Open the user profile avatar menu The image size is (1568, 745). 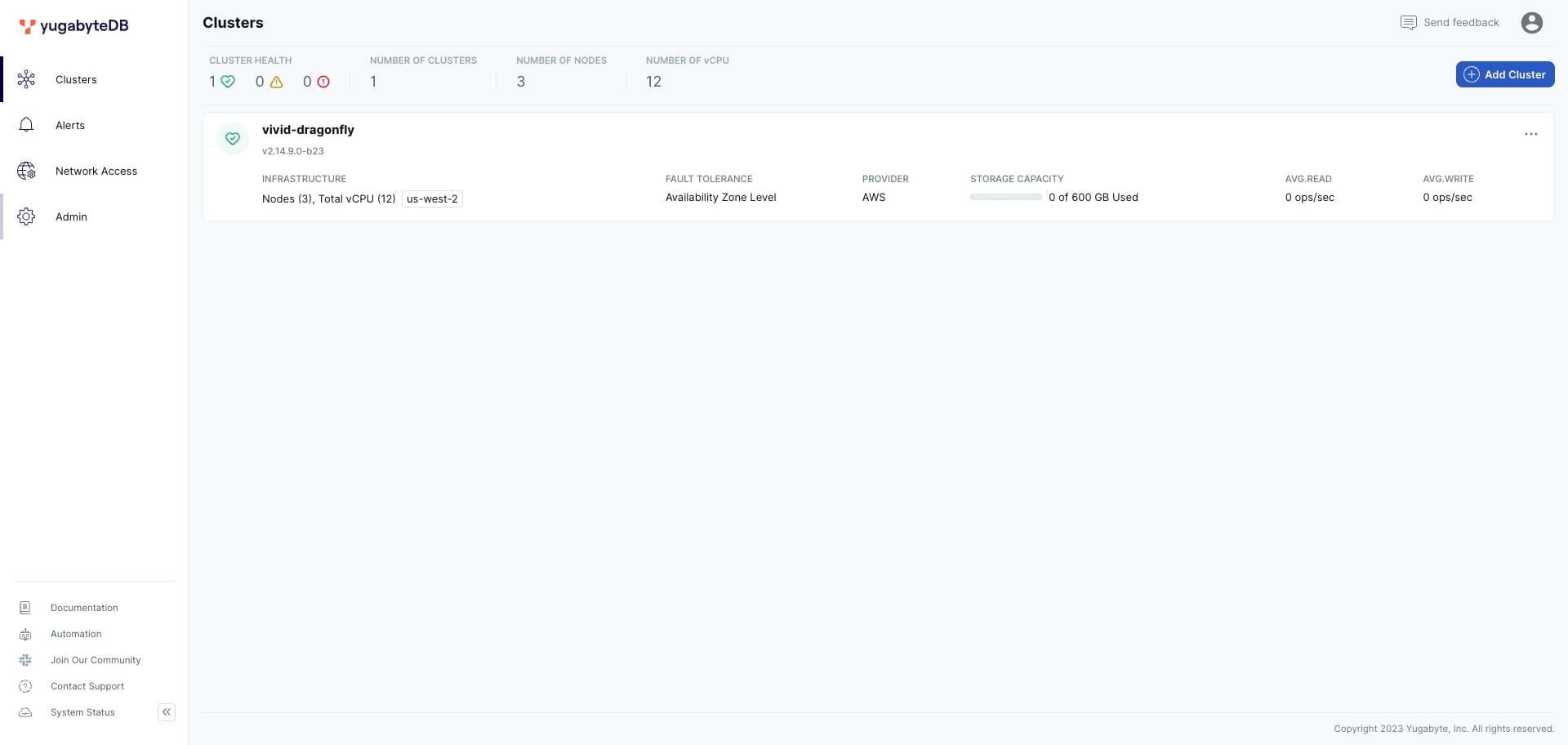pos(1532,23)
